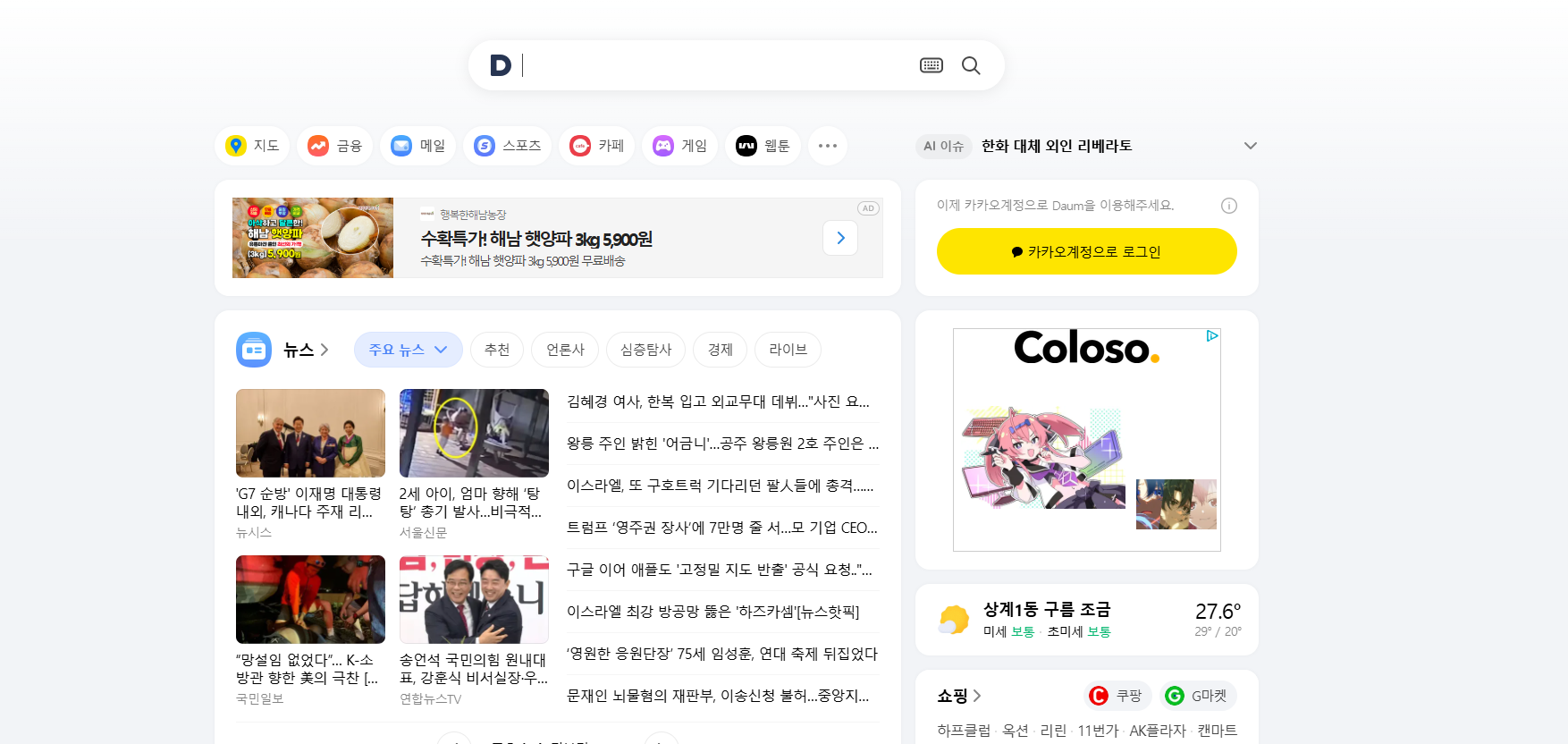Open headline '영원한 응원단장' 75세 임성훈

(x=722, y=654)
